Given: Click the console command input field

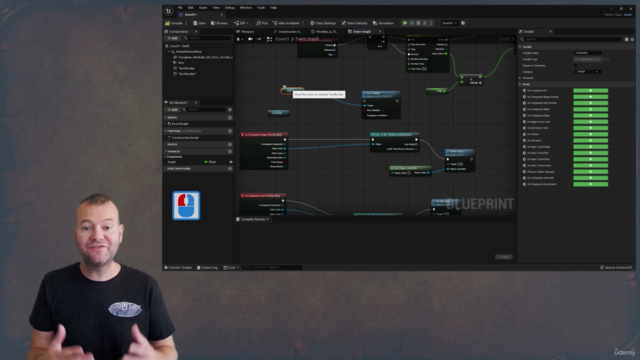Looking at the screenshot, I should (272, 268).
